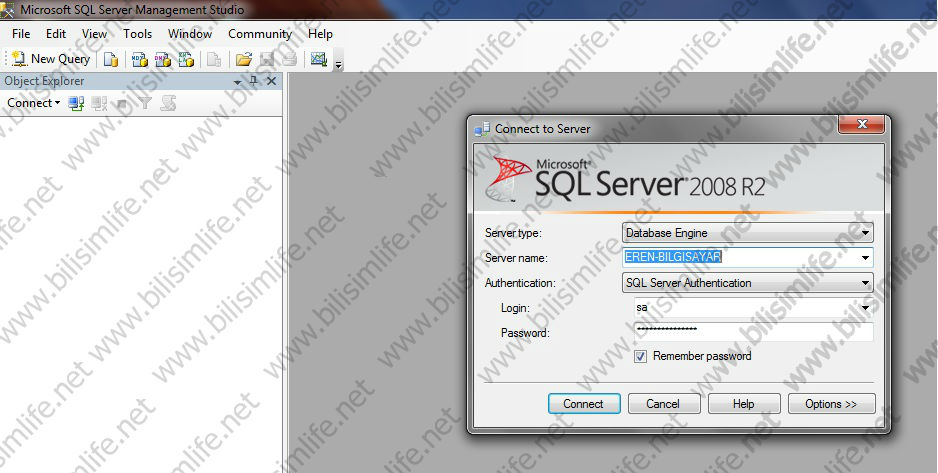This screenshot has height=473, width=938.
Task: Click the Connect button in dialog
Action: 584,404
